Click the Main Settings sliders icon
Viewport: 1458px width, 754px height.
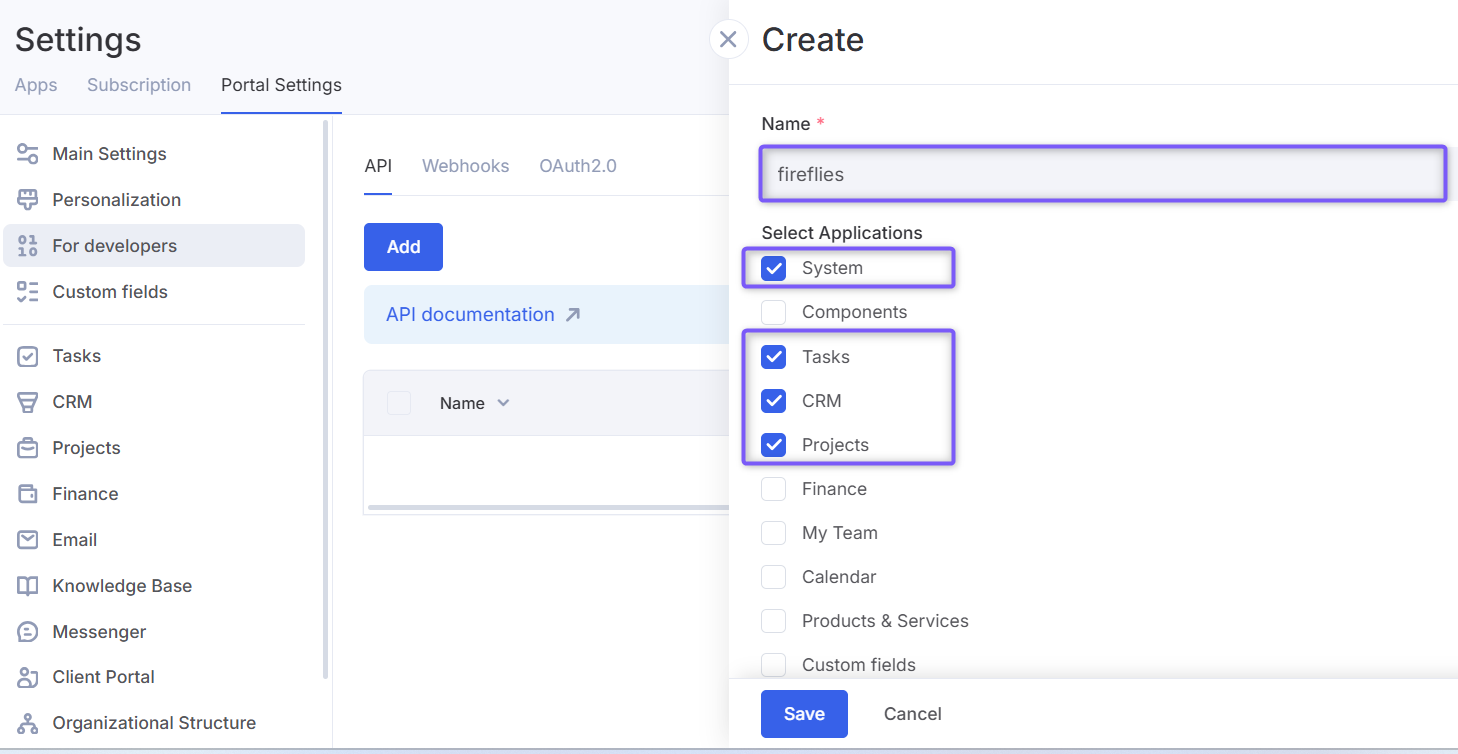coord(28,154)
